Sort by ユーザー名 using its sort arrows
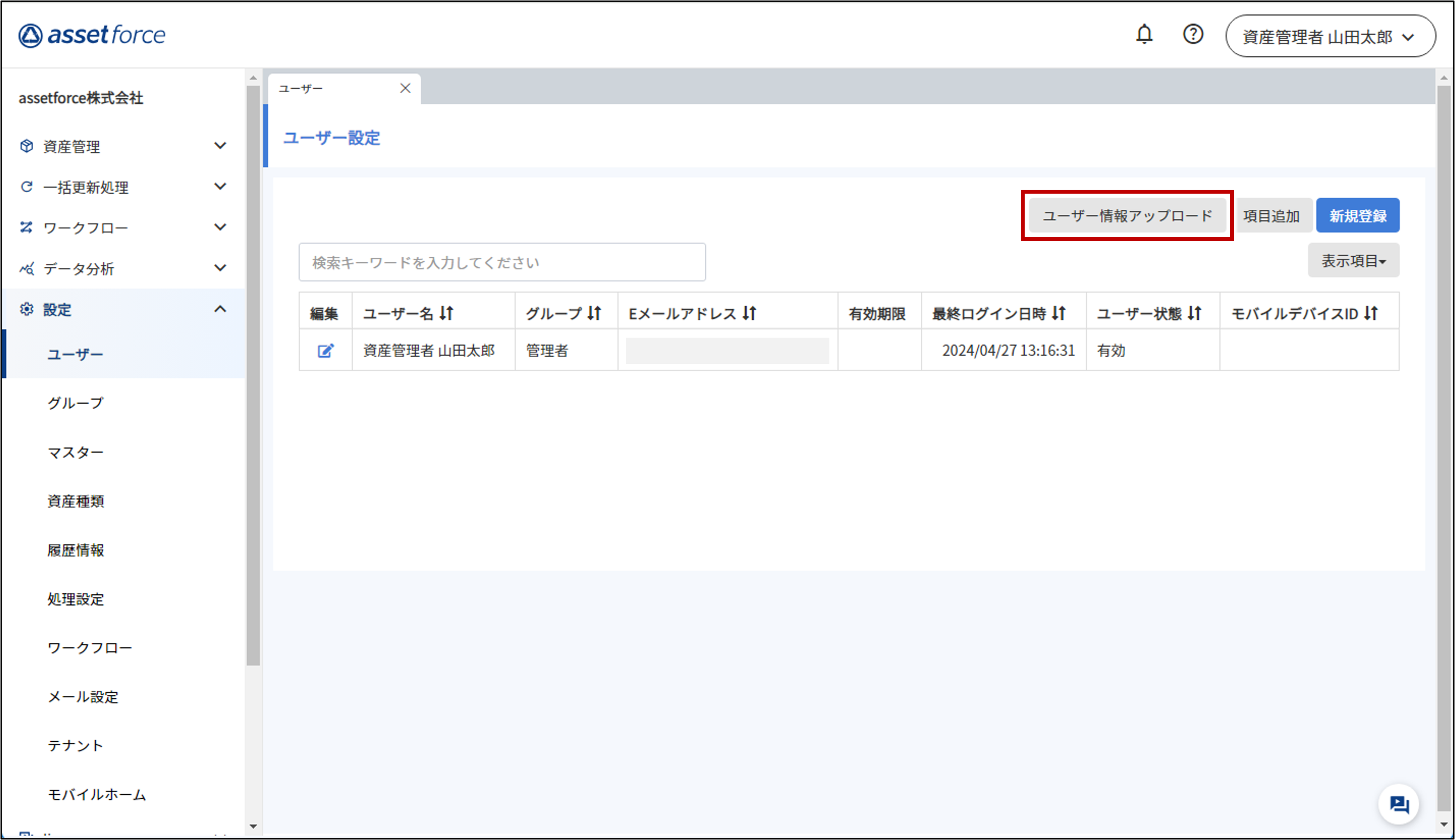This screenshot has height=840, width=1455. [x=446, y=313]
